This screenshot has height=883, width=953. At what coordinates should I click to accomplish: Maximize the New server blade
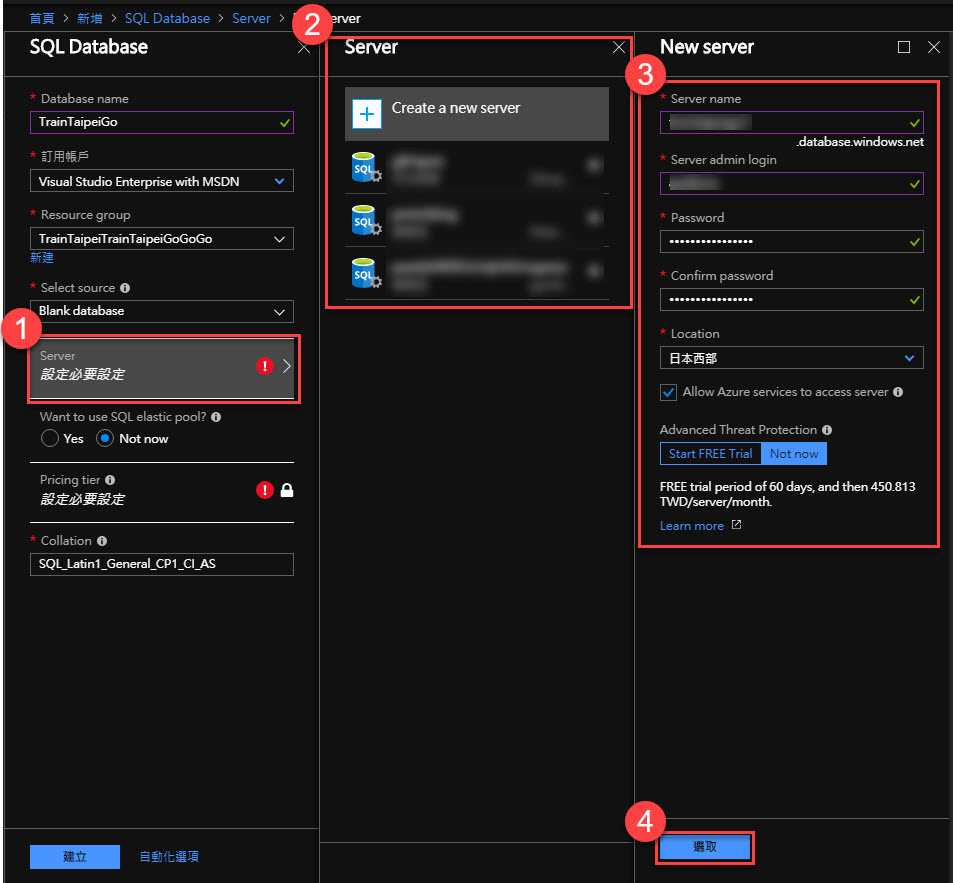(904, 47)
